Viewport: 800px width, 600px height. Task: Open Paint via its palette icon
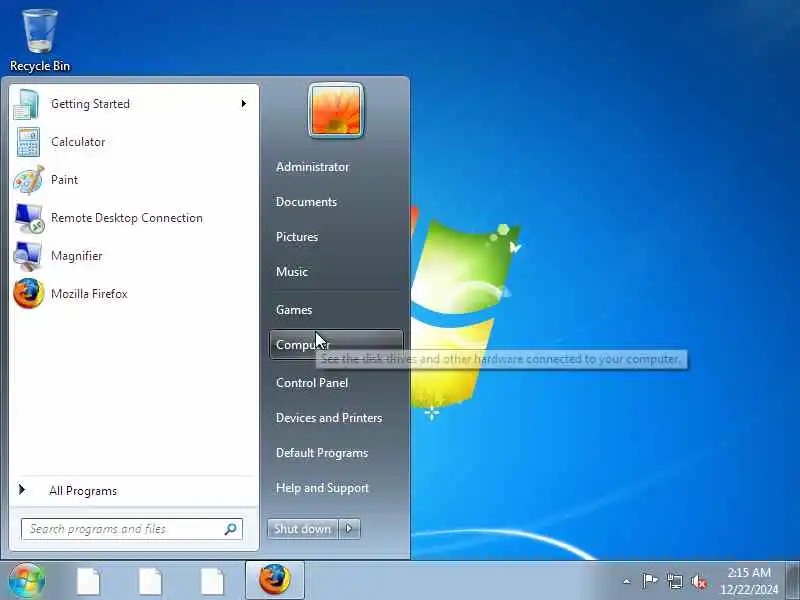[28, 180]
